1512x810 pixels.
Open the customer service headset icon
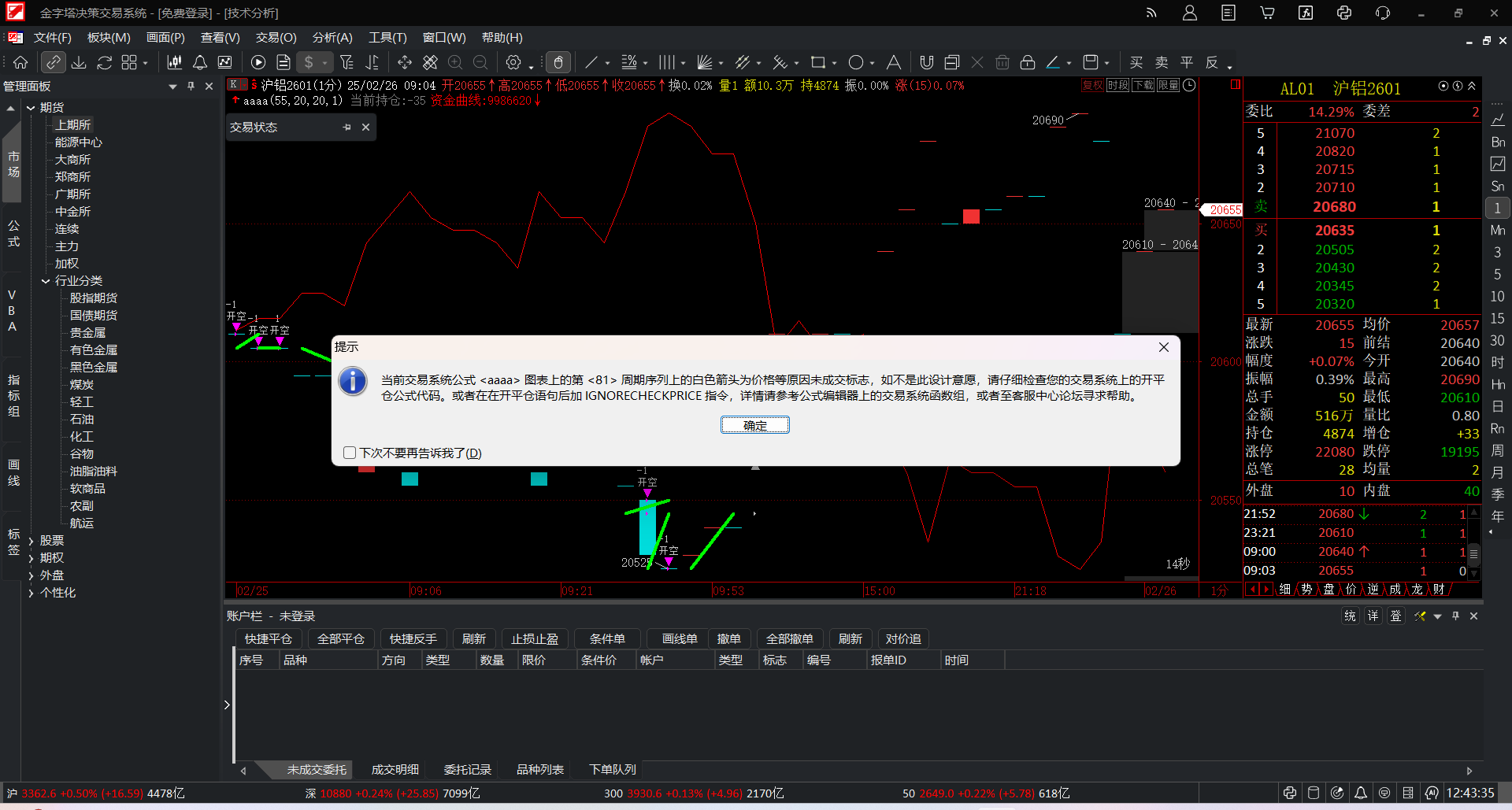click(x=1383, y=13)
